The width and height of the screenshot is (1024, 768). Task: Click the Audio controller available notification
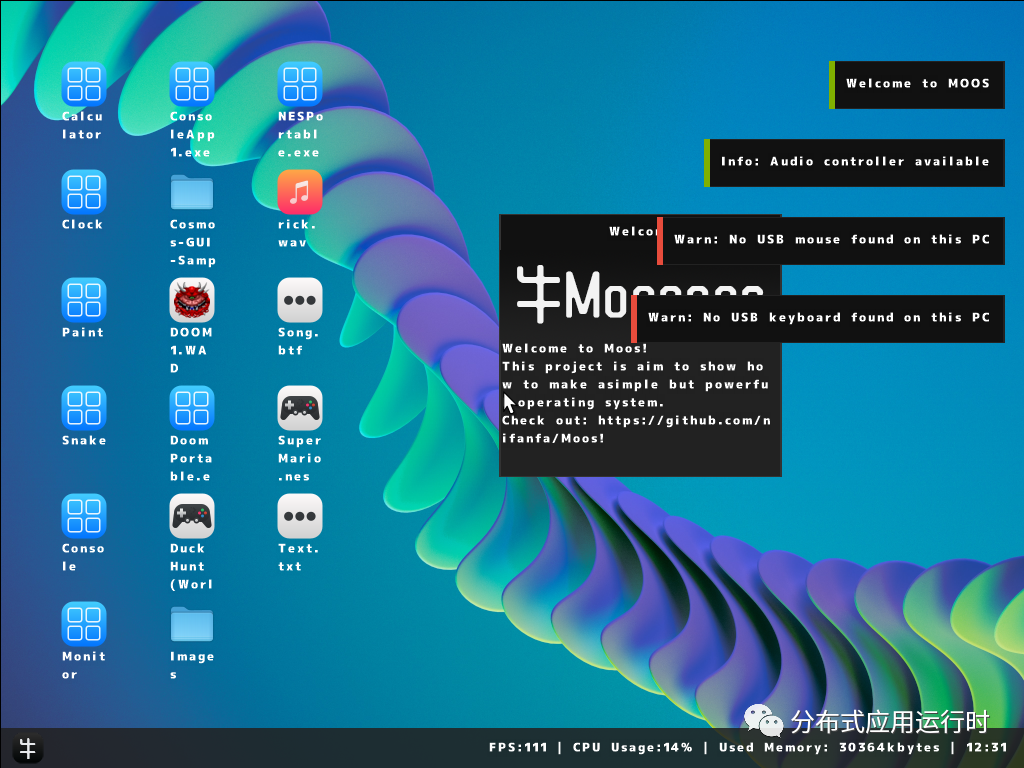coord(854,162)
